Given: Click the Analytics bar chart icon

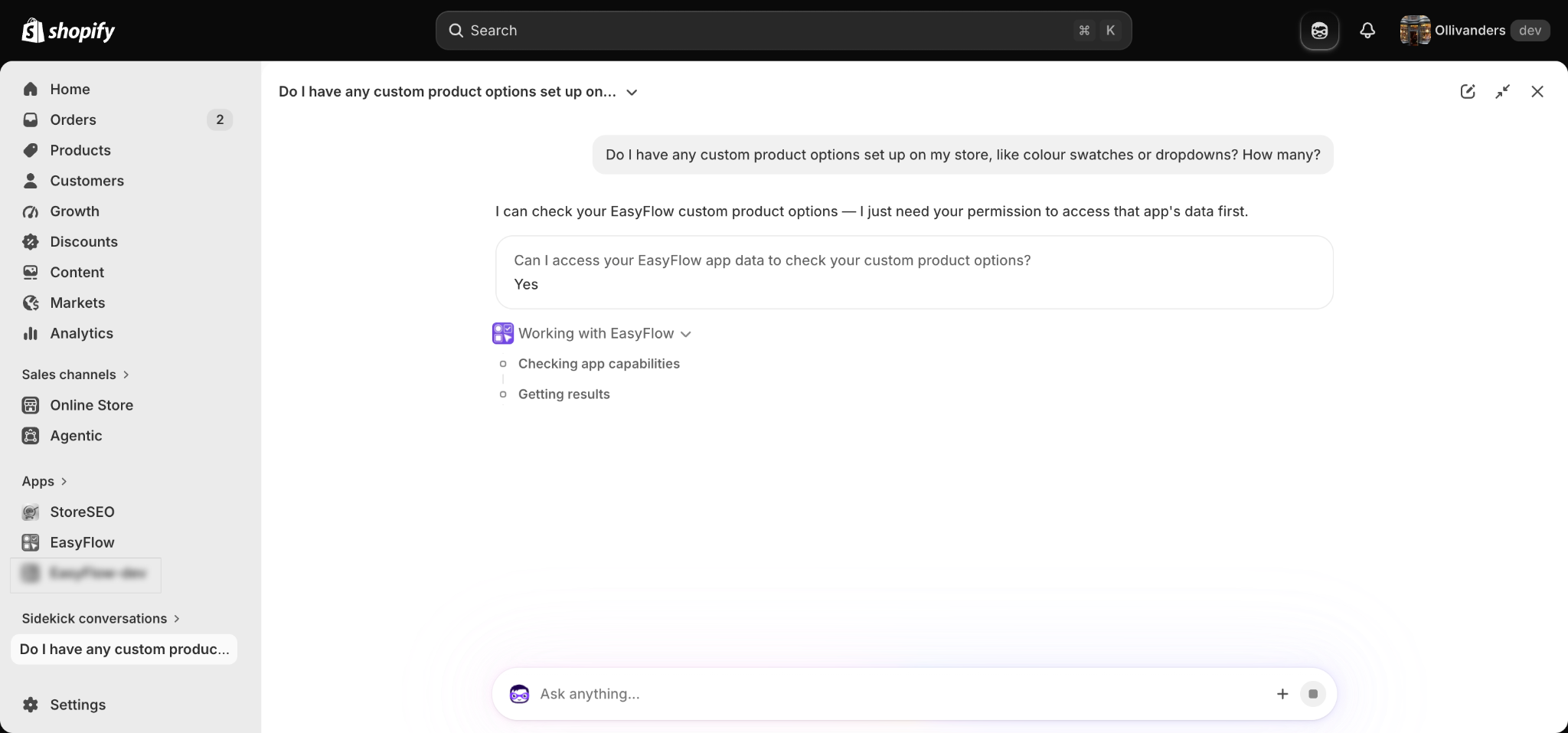Looking at the screenshot, I should (x=31, y=334).
